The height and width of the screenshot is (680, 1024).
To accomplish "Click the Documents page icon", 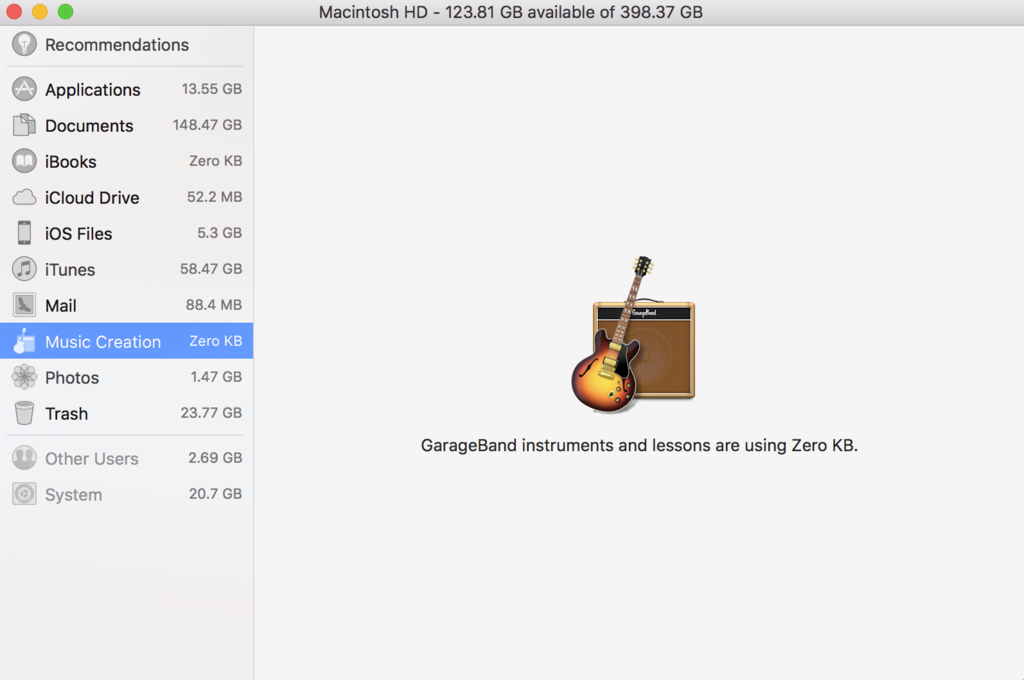I will [24, 125].
